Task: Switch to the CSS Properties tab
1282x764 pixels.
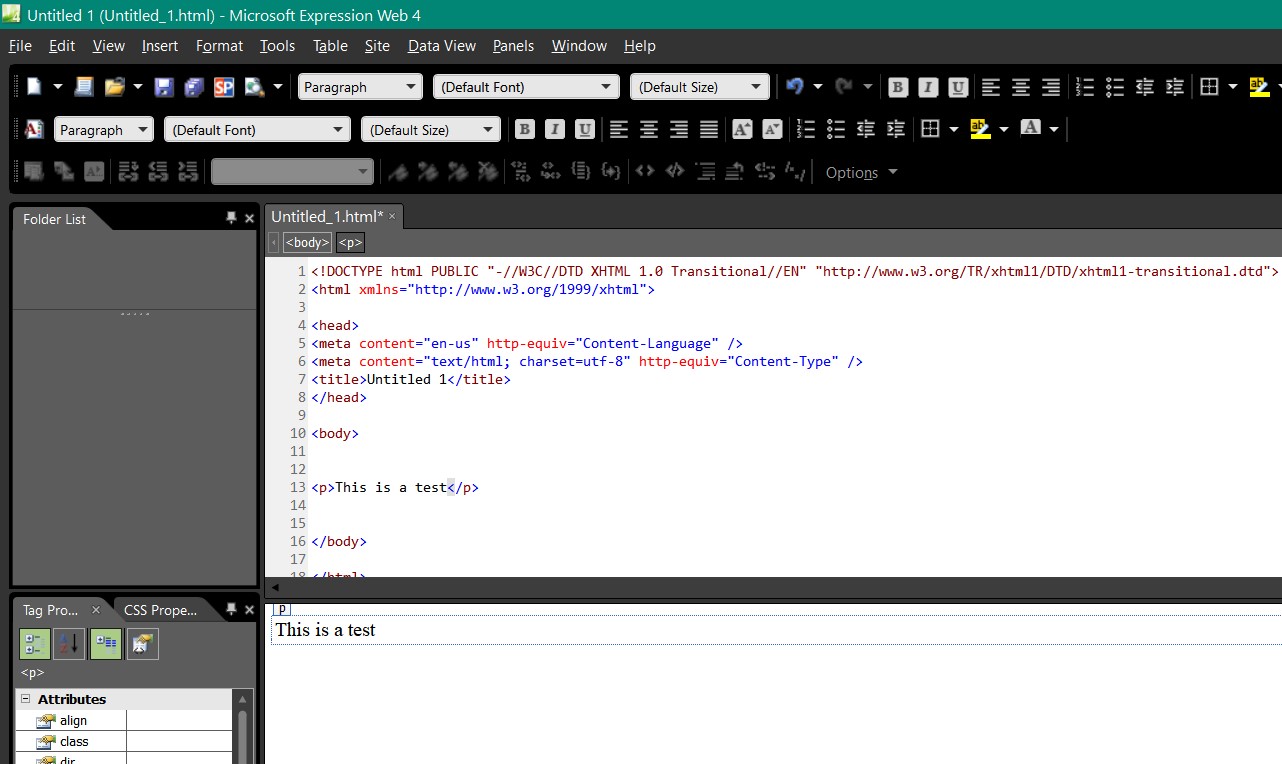Action: click(161, 610)
